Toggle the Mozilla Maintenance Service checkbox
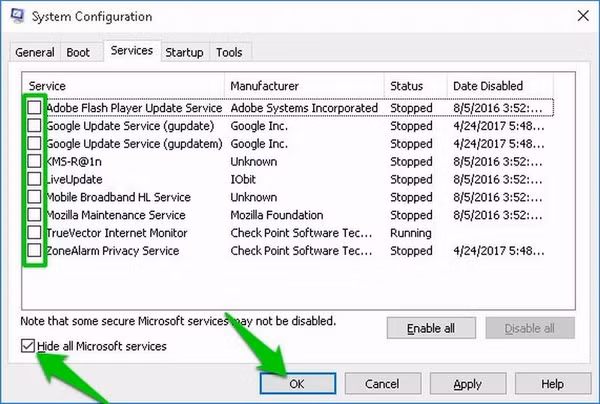The height and width of the screenshot is (404, 600). 35,215
